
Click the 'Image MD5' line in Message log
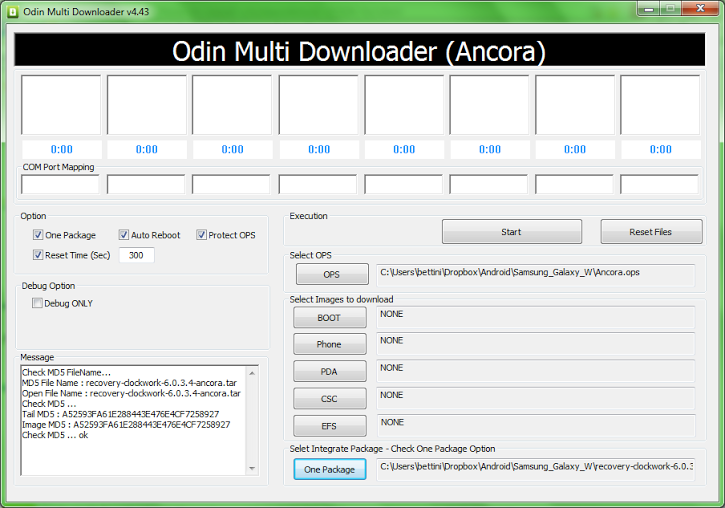click(x=126, y=424)
